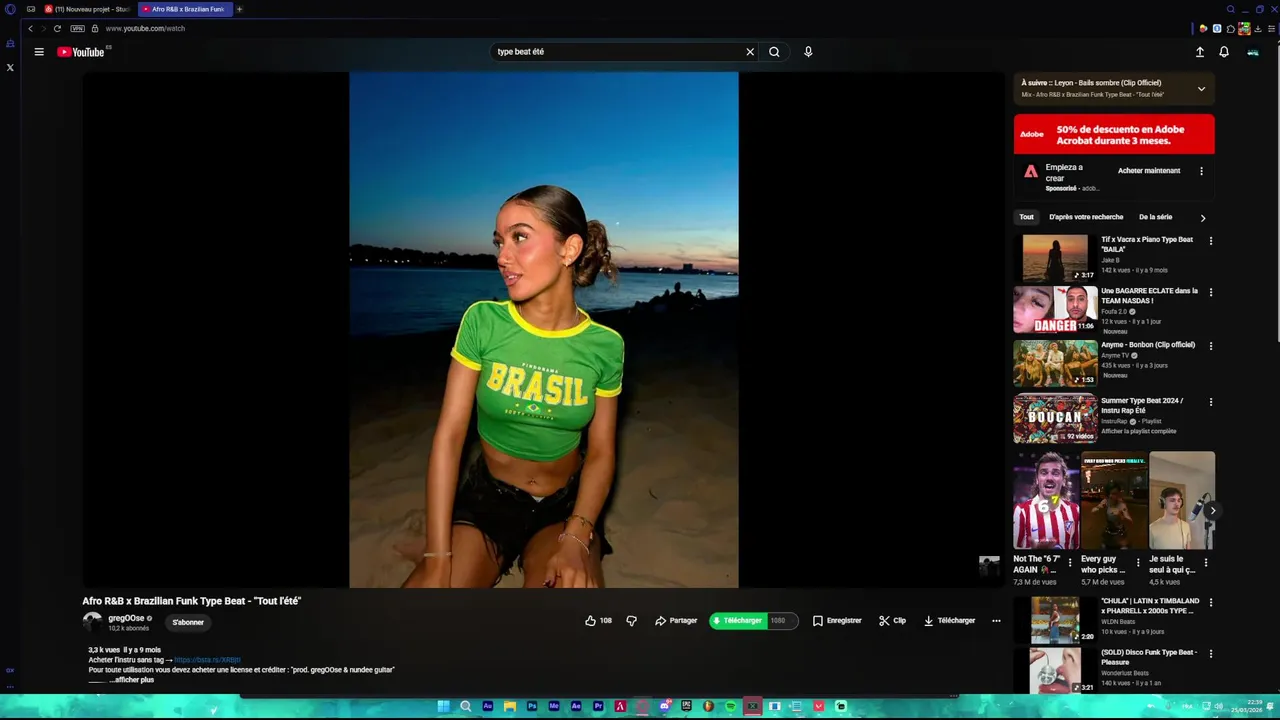Go back in the browser
Screen dimensions: 1280x720
tap(30, 28)
